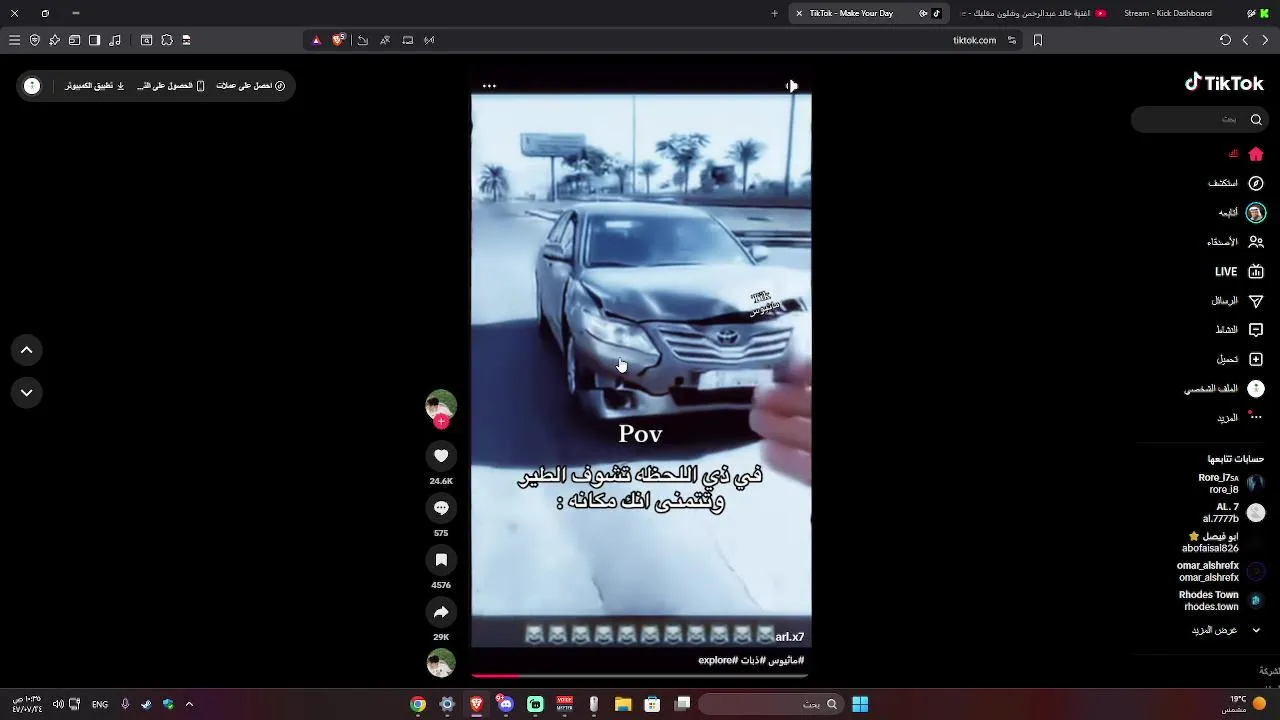Open Google Chrome from the taskbar

pos(418,704)
